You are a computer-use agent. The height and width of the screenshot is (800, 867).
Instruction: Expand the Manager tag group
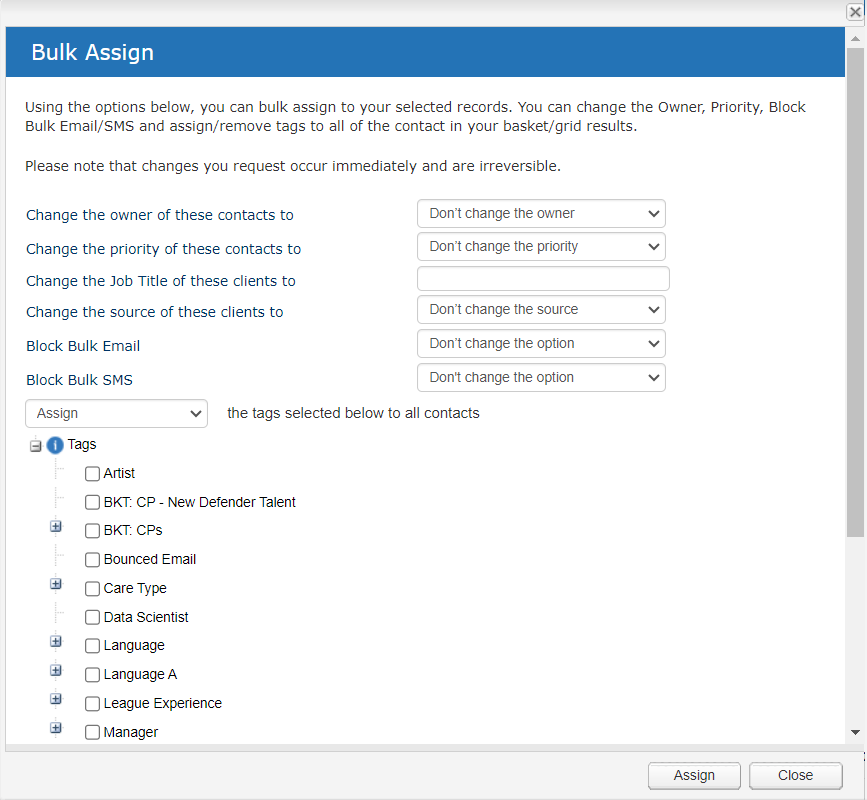pyautogui.click(x=56, y=728)
